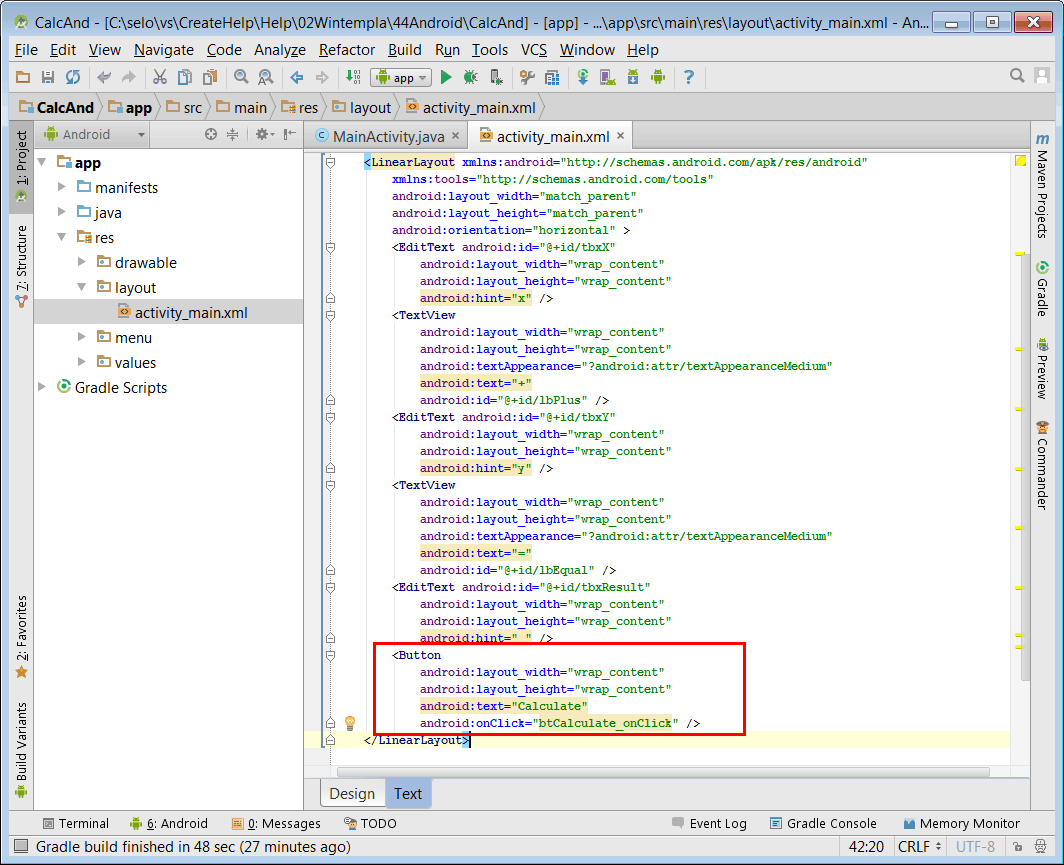Open the Gradle Console panel
Screen dimensions: 1064x865
pos(823,824)
